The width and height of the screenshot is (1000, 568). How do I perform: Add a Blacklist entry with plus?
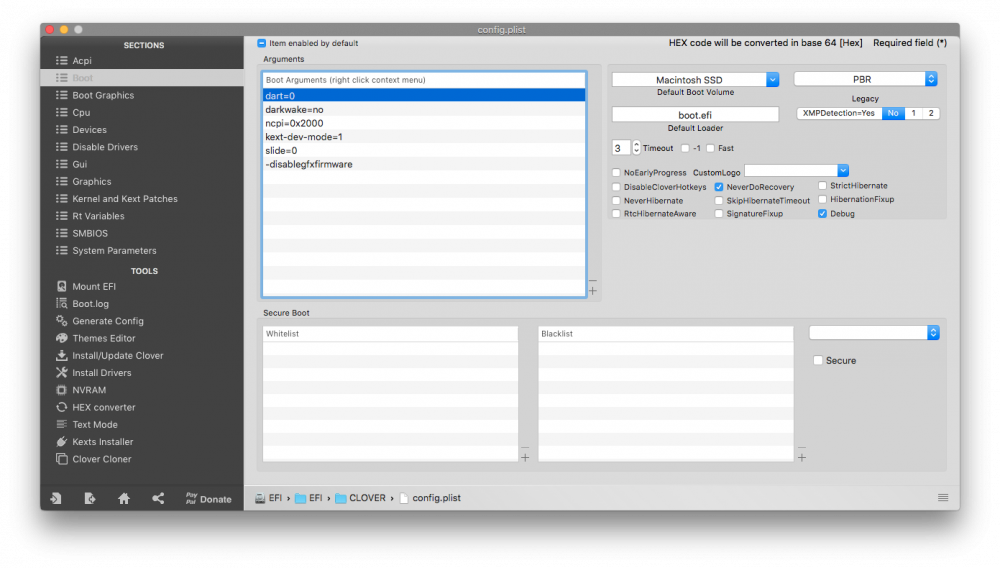pyautogui.click(x=802, y=457)
